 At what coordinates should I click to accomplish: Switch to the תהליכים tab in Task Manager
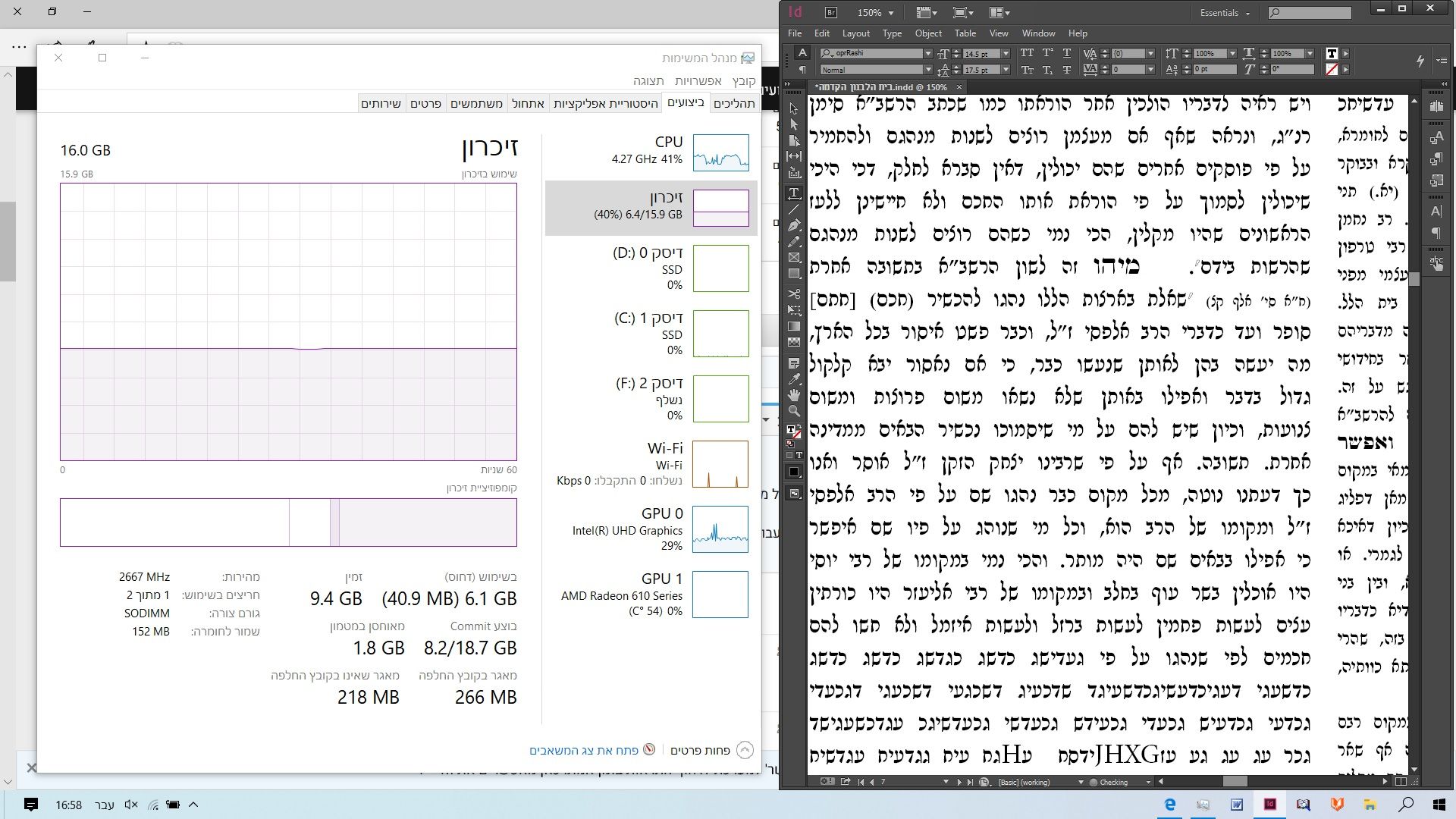point(733,103)
